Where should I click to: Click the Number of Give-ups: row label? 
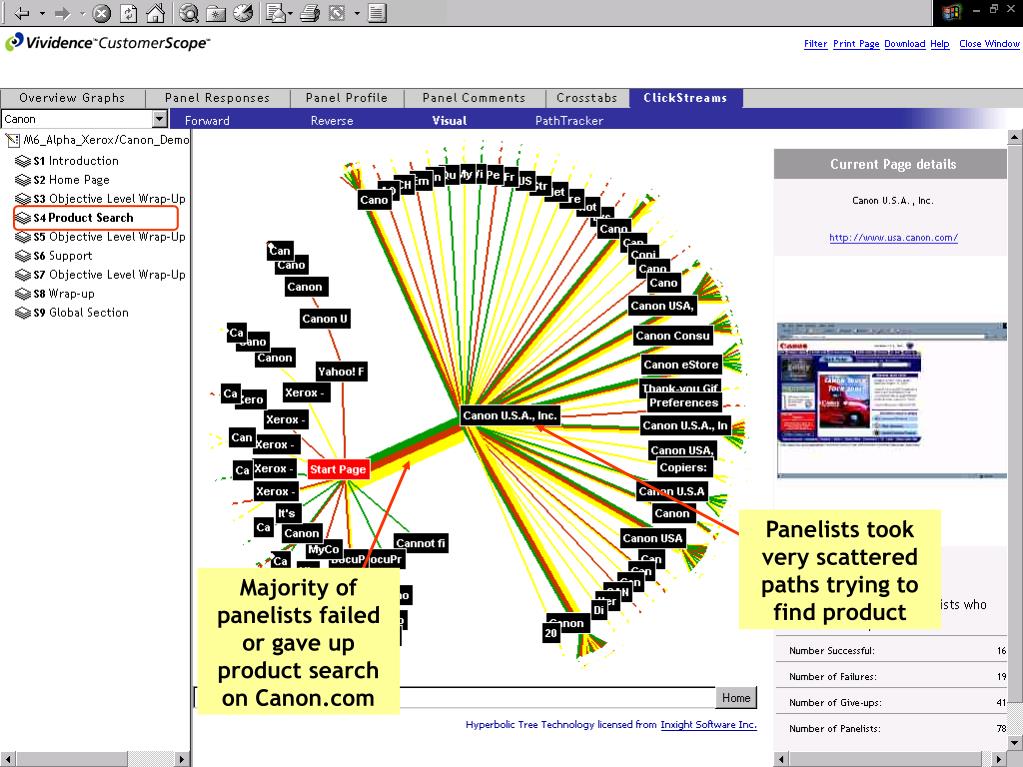click(x=835, y=702)
